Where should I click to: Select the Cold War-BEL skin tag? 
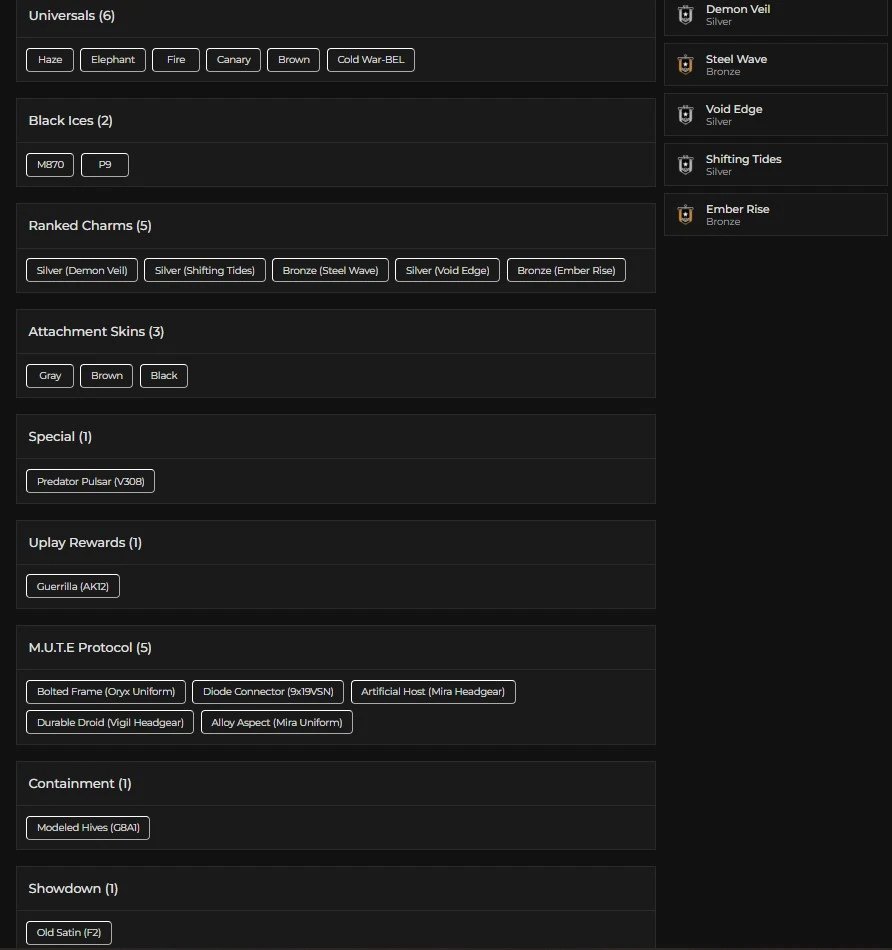pos(371,60)
